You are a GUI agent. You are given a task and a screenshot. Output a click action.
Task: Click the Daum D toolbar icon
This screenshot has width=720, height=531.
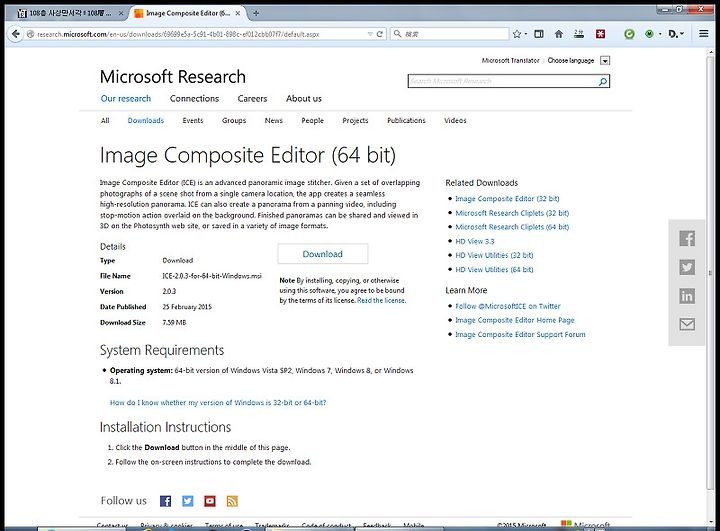pyautogui.click(x=674, y=34)
